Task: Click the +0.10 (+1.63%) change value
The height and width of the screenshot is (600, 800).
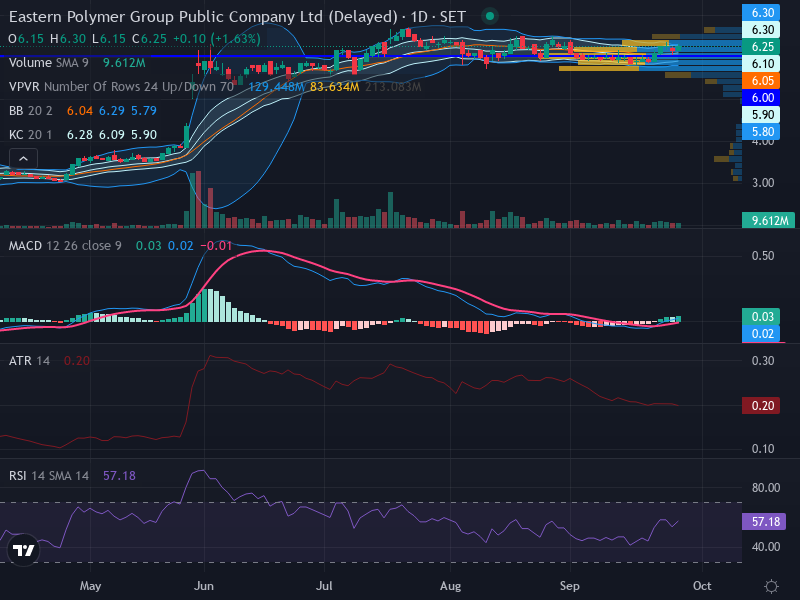Action: [x=217, y=39]
